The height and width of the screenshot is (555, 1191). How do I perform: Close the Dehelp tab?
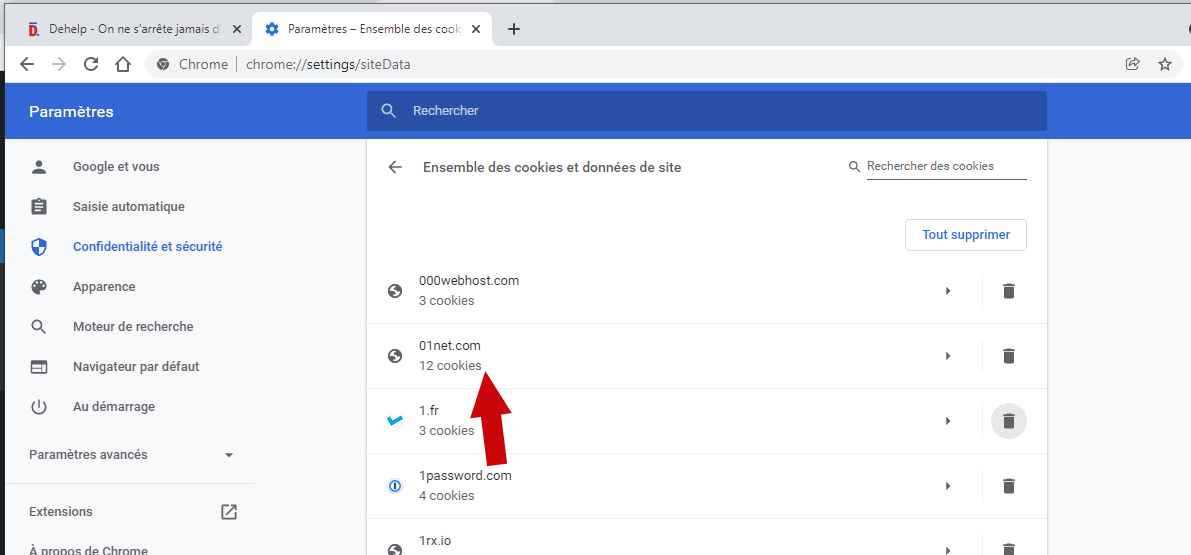(237, 29)
